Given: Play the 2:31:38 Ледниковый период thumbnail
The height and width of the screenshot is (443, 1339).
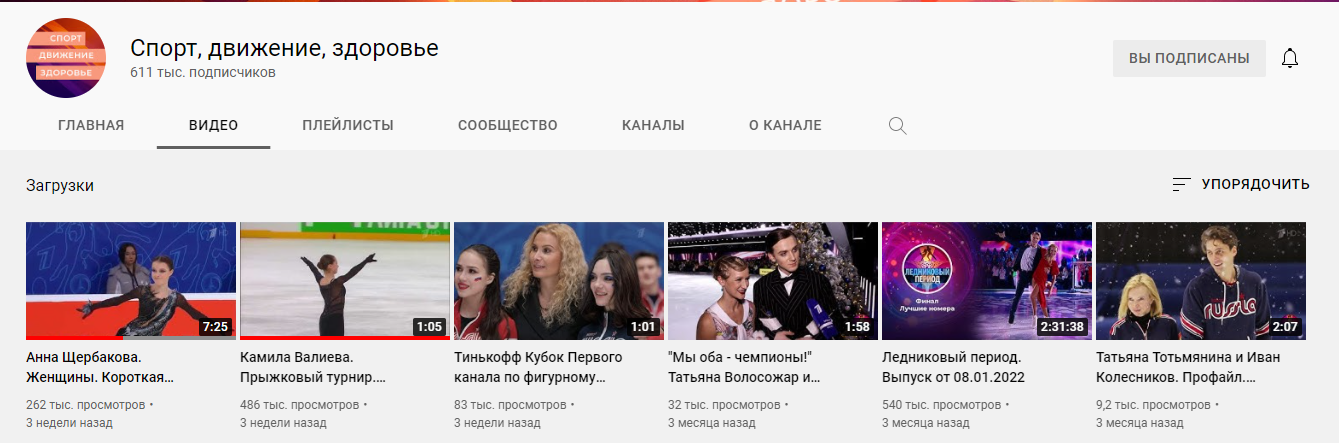Looking at the screenshot, I should pyautogui.click(x=986, y=280).
